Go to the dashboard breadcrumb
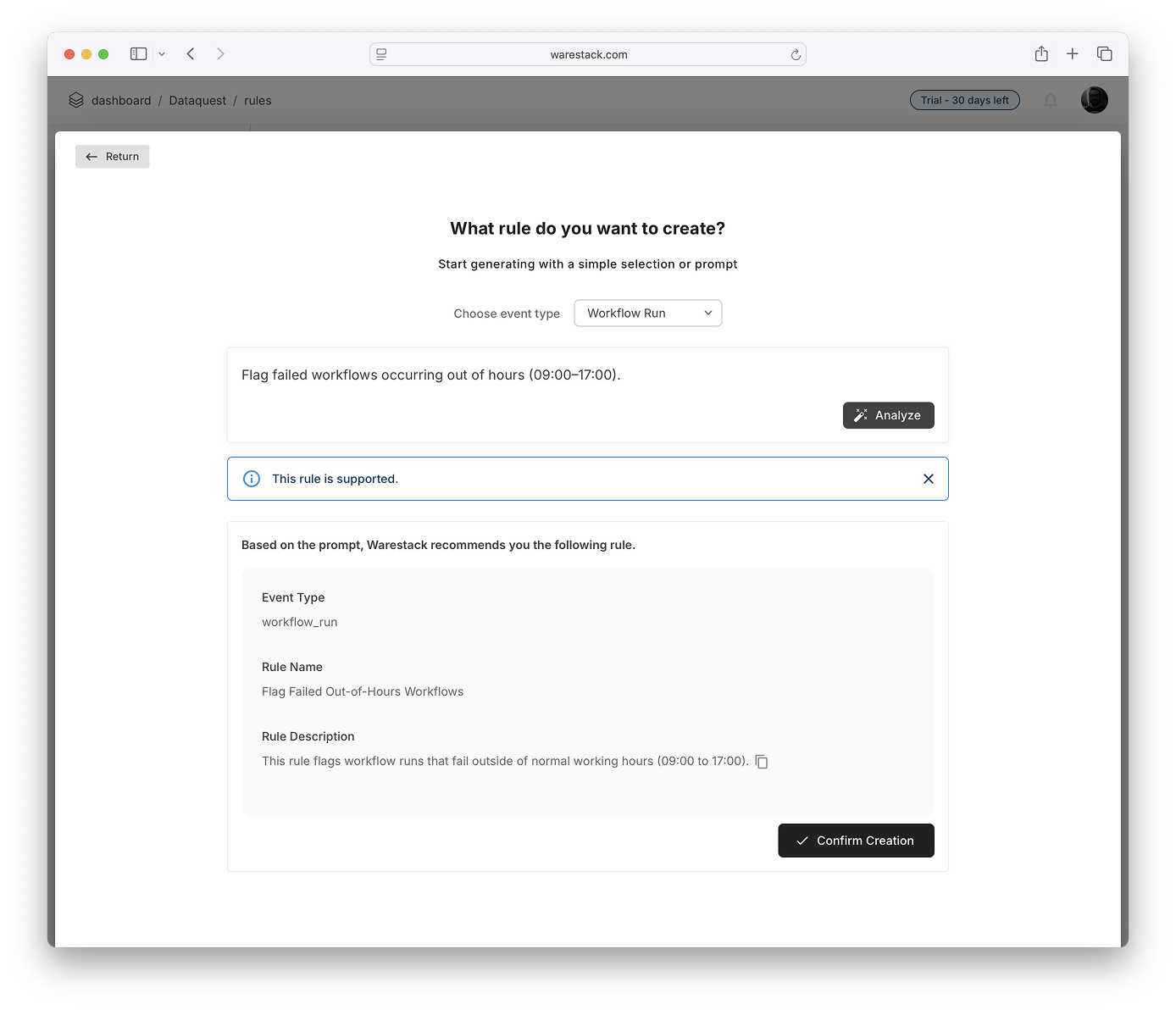Image resolution: width=1176 pixels, height=1010 pixels. tap(121, 101)
